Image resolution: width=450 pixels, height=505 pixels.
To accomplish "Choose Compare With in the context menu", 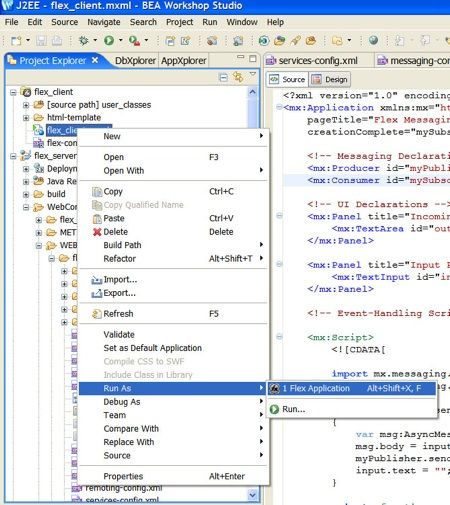I will 173,428.
